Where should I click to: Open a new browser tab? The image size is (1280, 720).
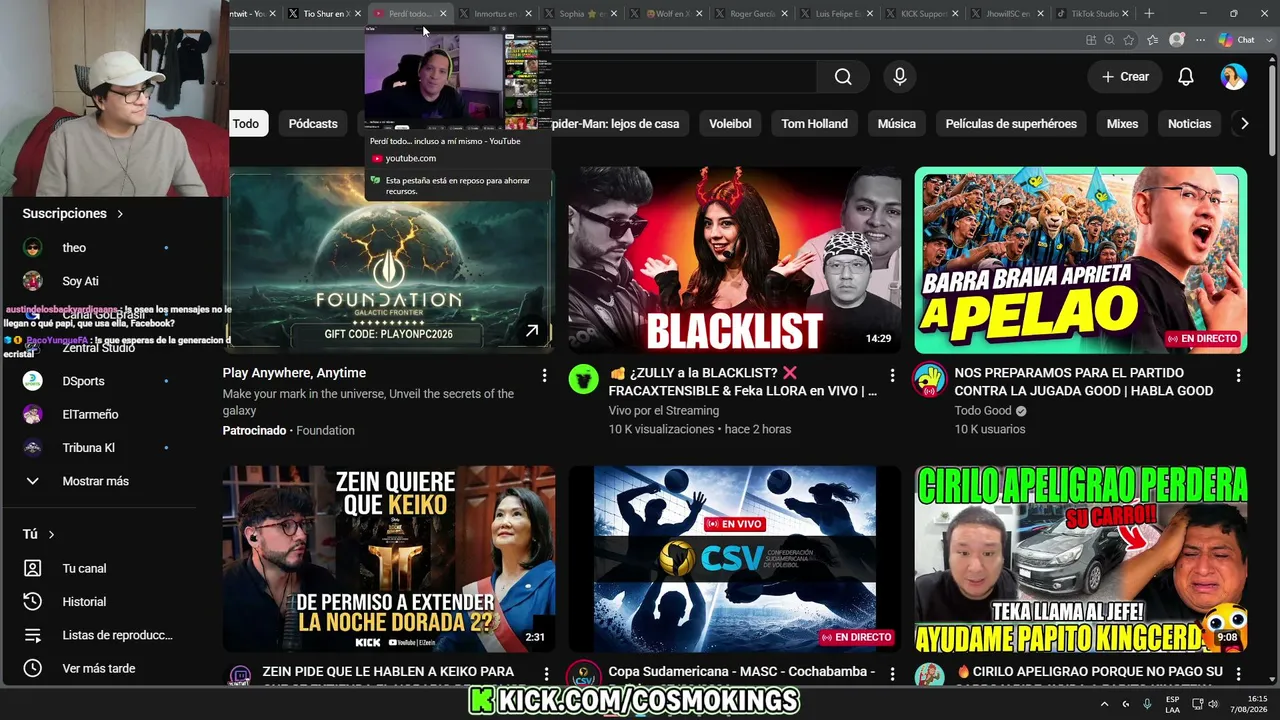point(1149,14)
